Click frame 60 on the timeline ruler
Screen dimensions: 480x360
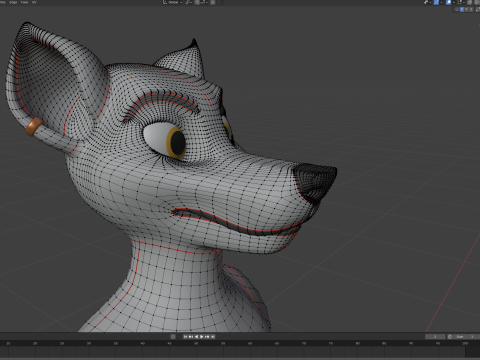250,343
